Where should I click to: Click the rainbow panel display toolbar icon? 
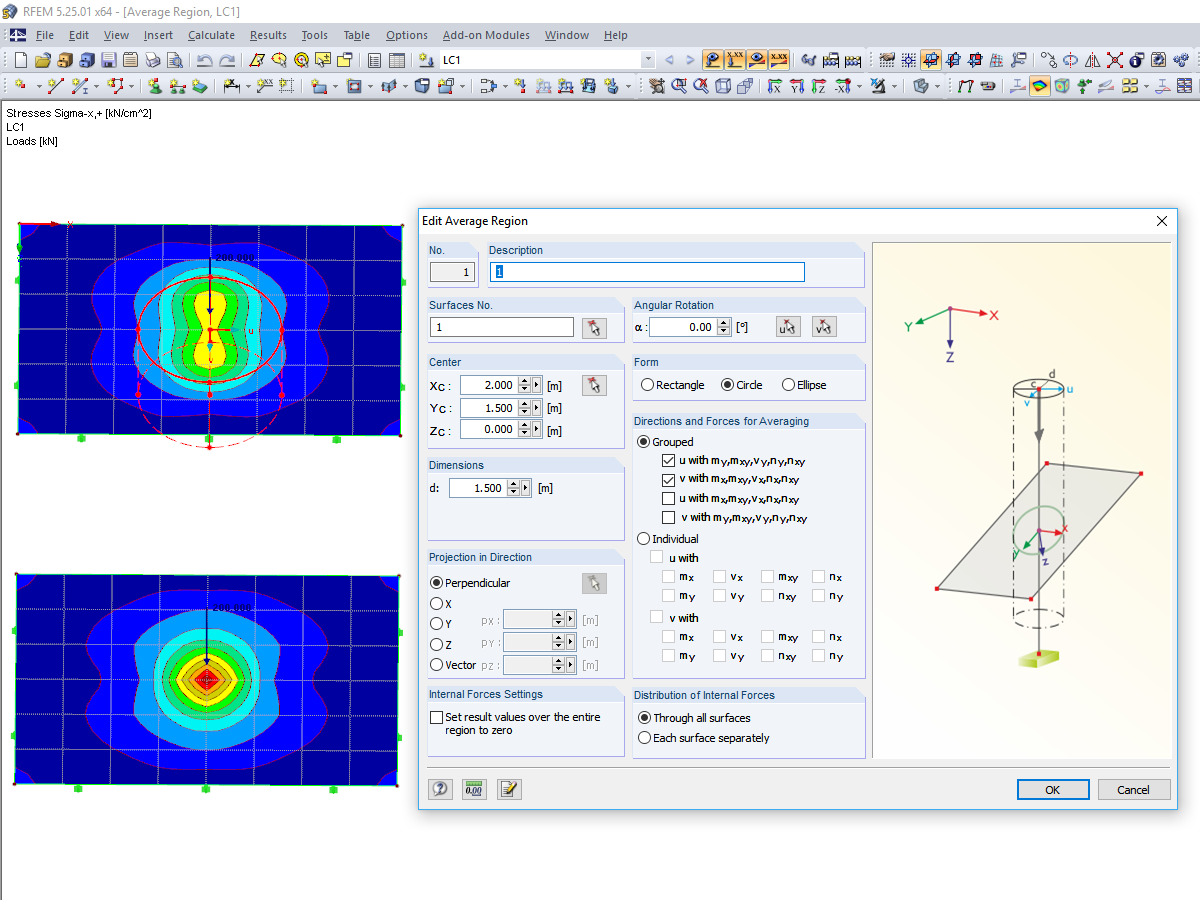1039,86
